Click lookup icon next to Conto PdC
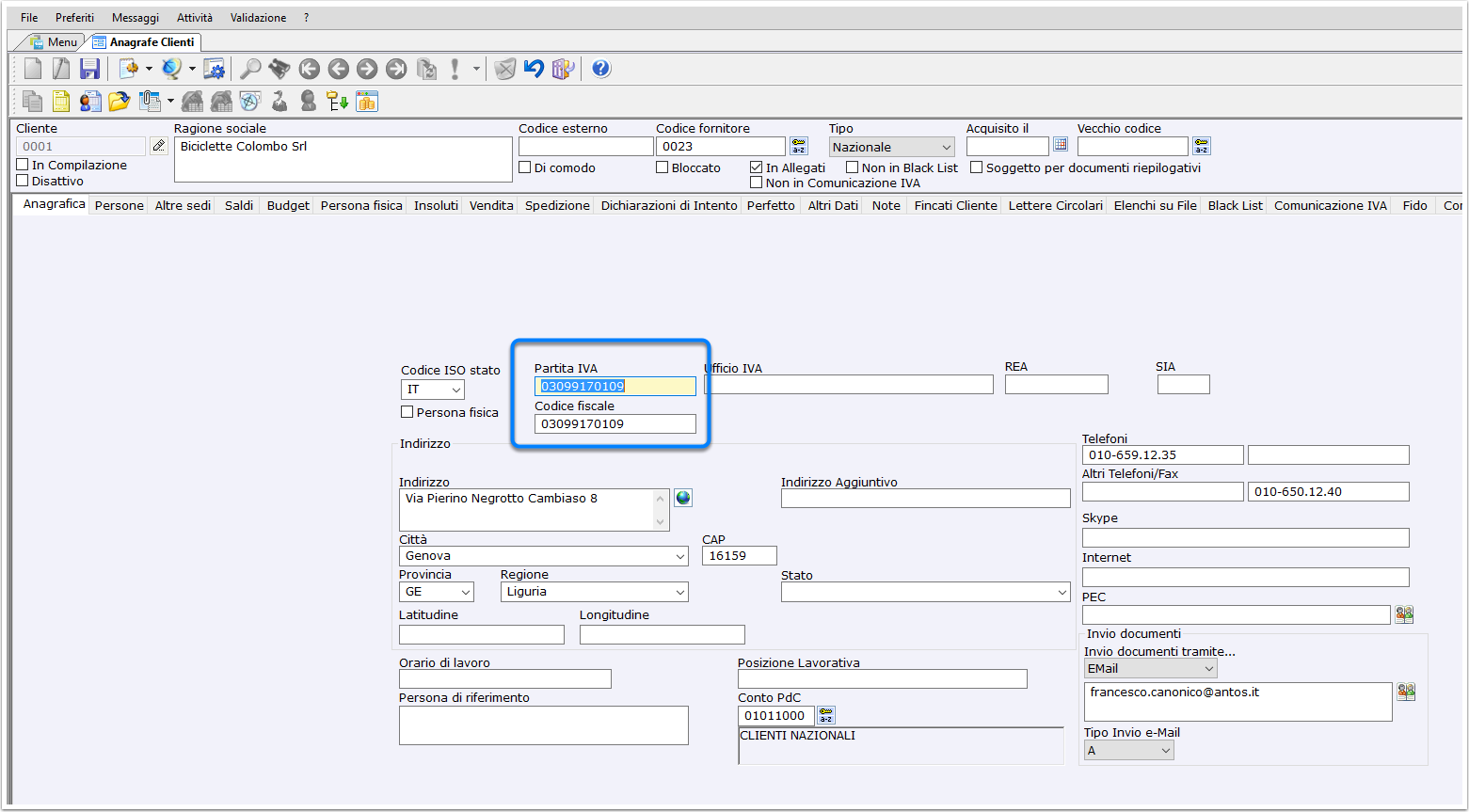 click(826, 716)
